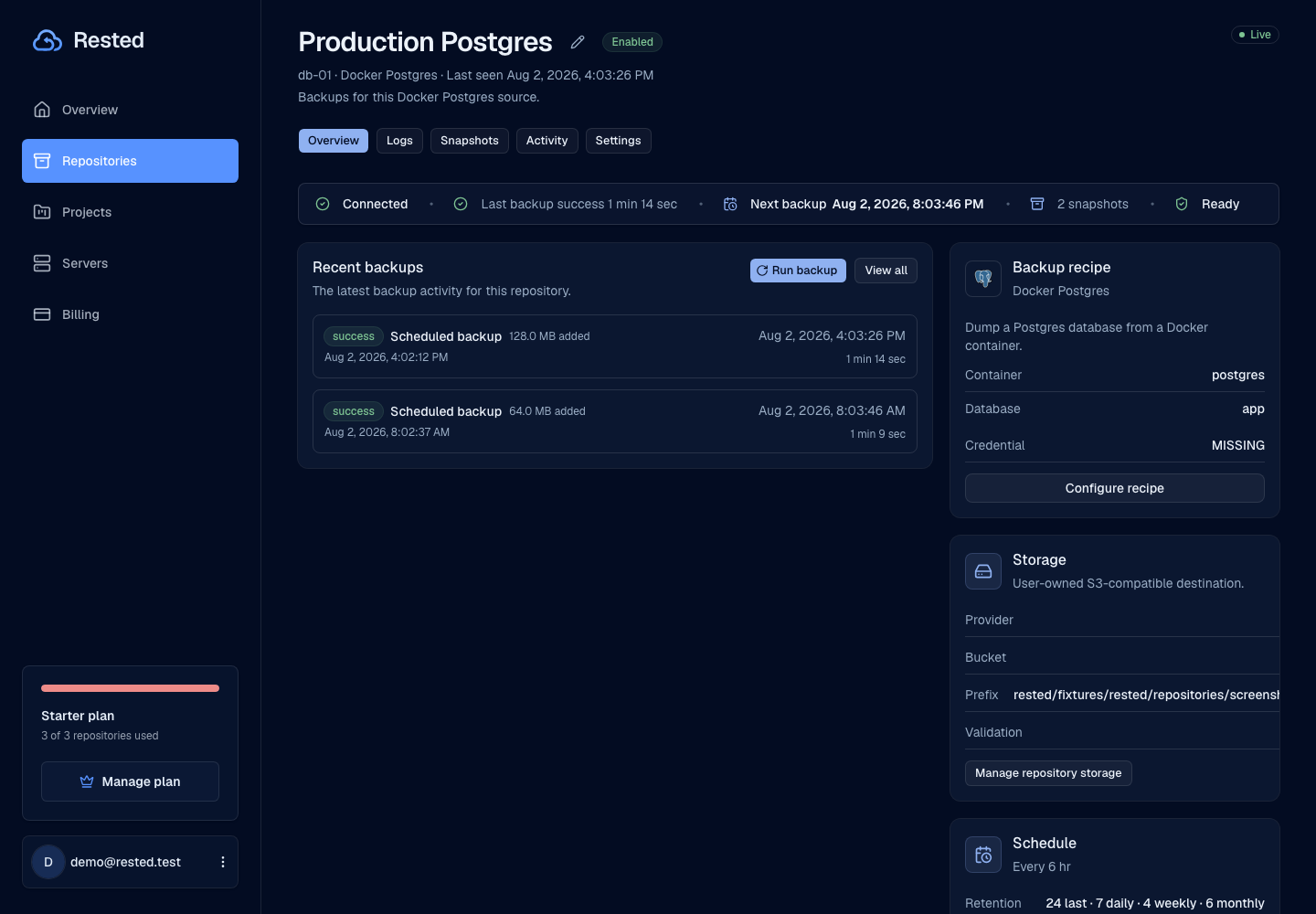Click the Billing card icon in sidebar
Viewport: 1316px width, 914px height.
42,314
